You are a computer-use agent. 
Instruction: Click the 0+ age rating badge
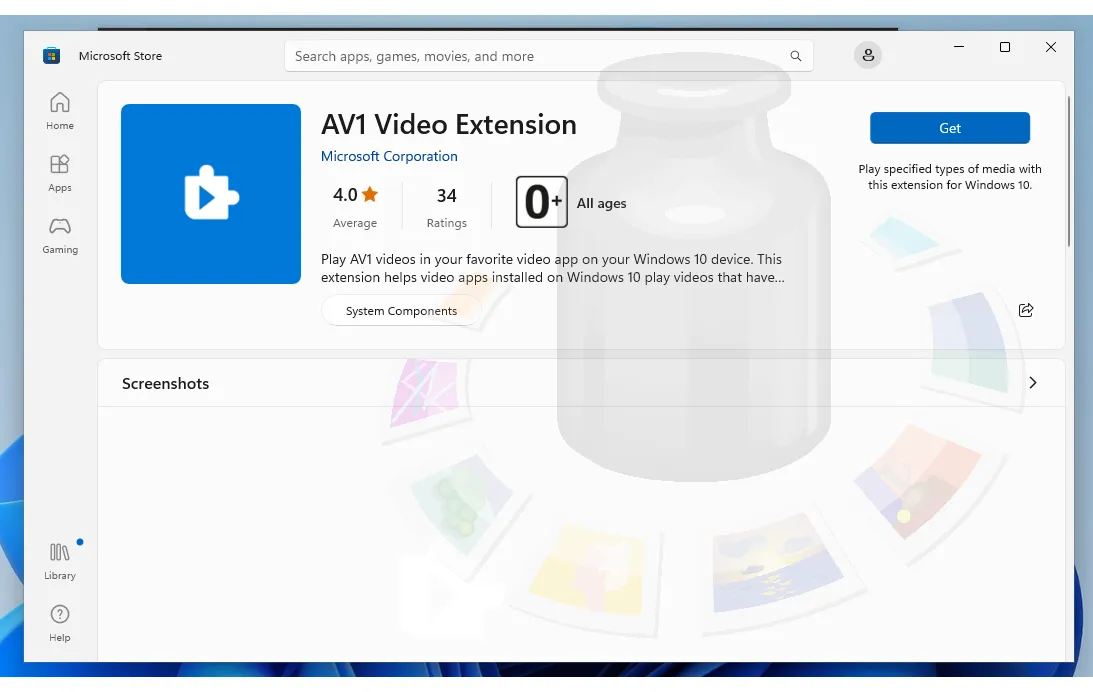(542, 202)
